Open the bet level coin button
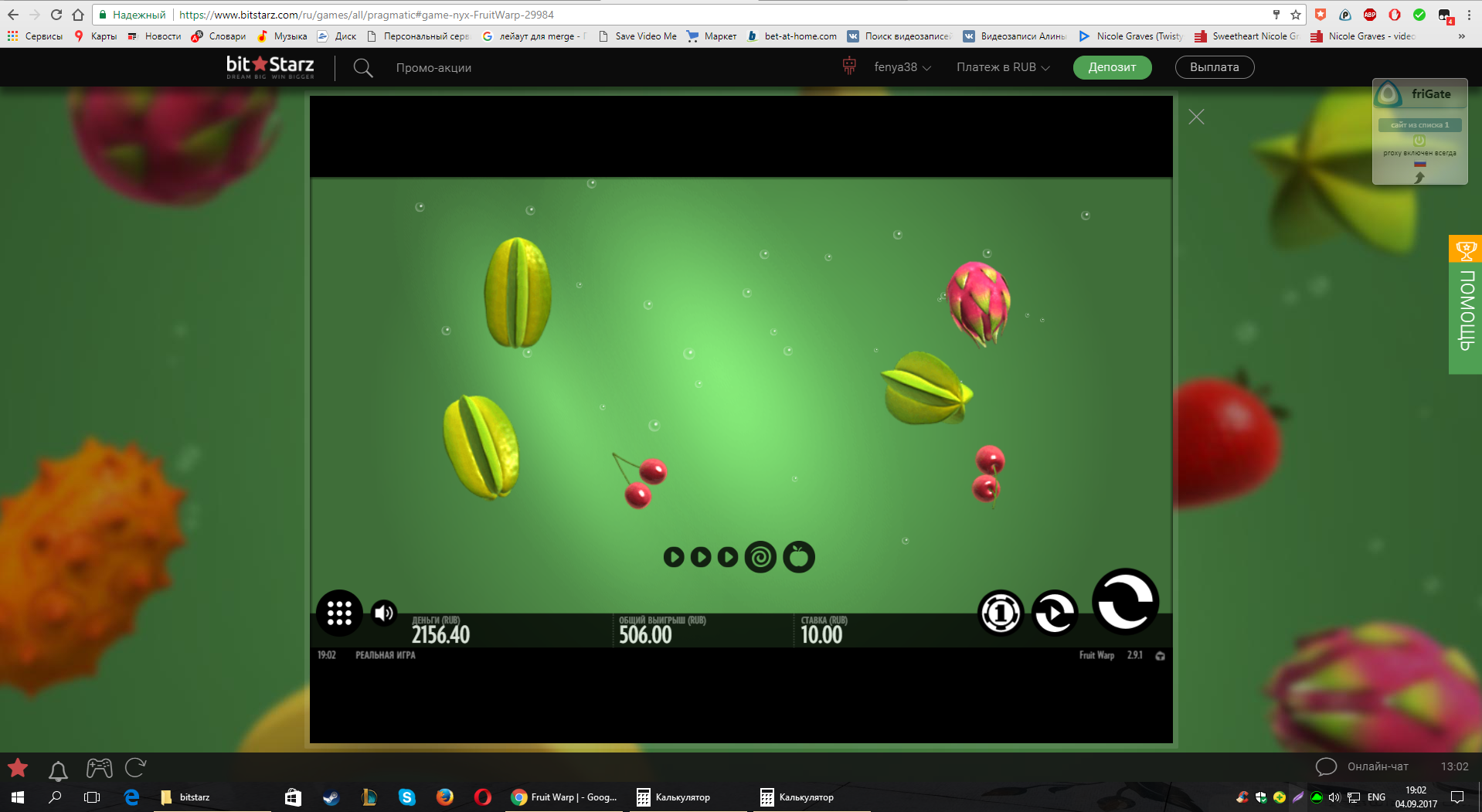The height and width of the screenshot is (812, 1482). point(1001,613)
